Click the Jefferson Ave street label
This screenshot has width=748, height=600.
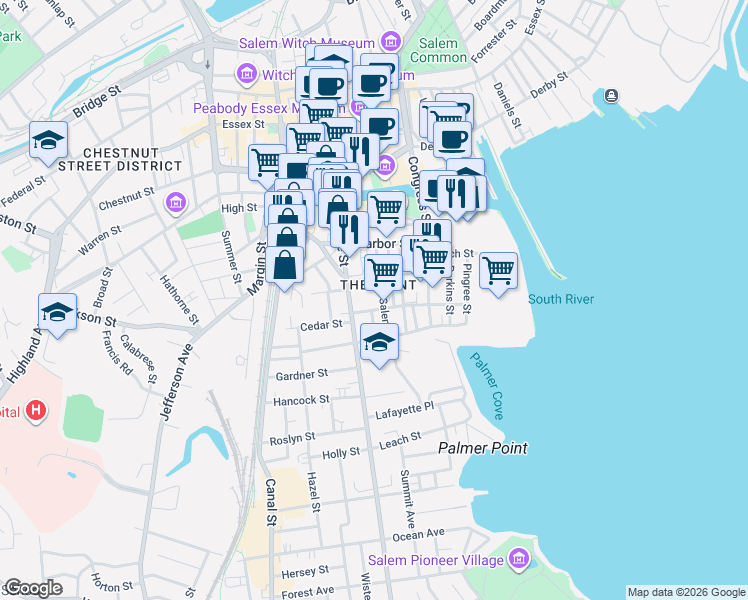coord(177,383)
